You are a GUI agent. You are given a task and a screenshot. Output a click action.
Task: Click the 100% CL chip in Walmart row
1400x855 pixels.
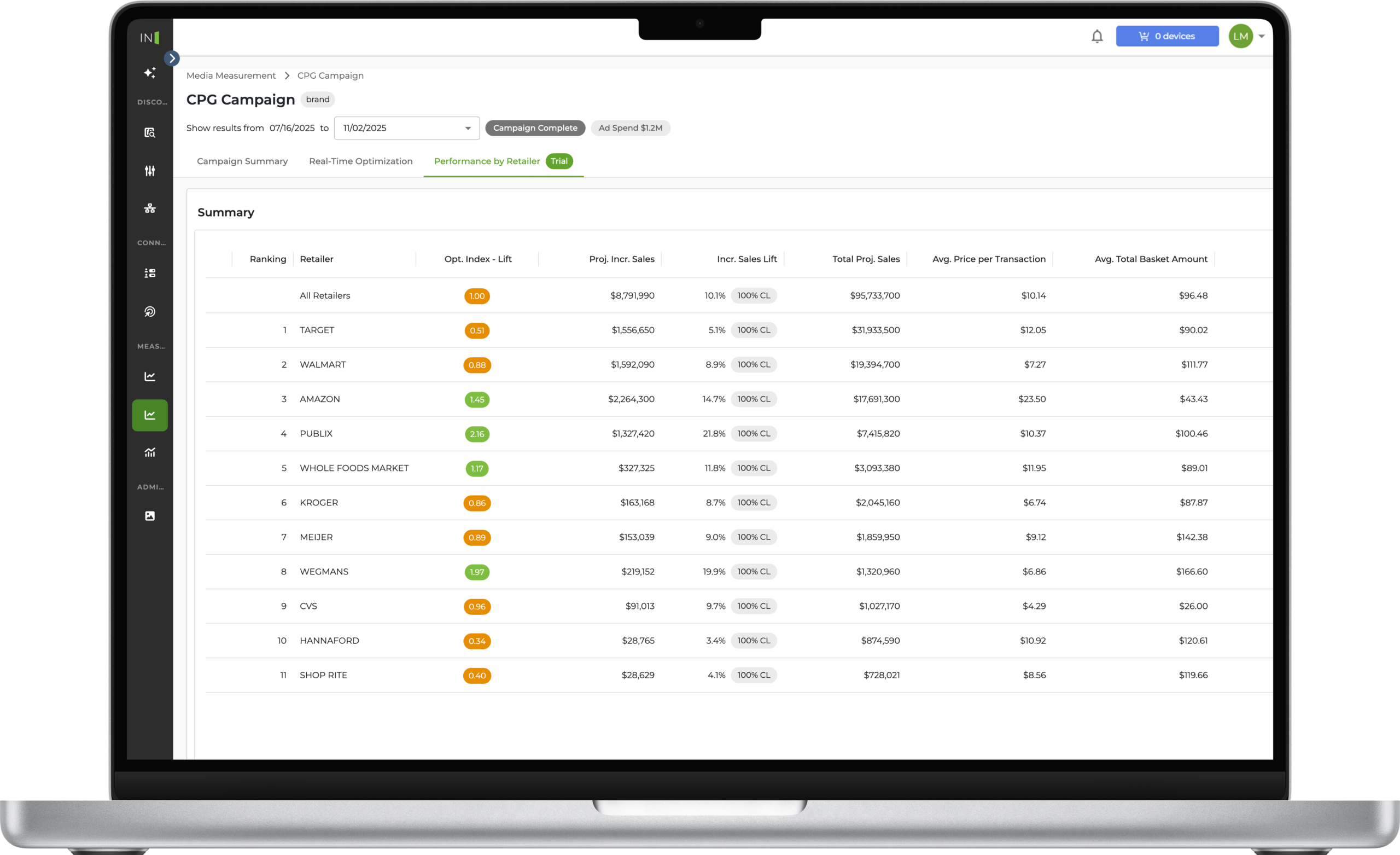[x=754, y=364]
